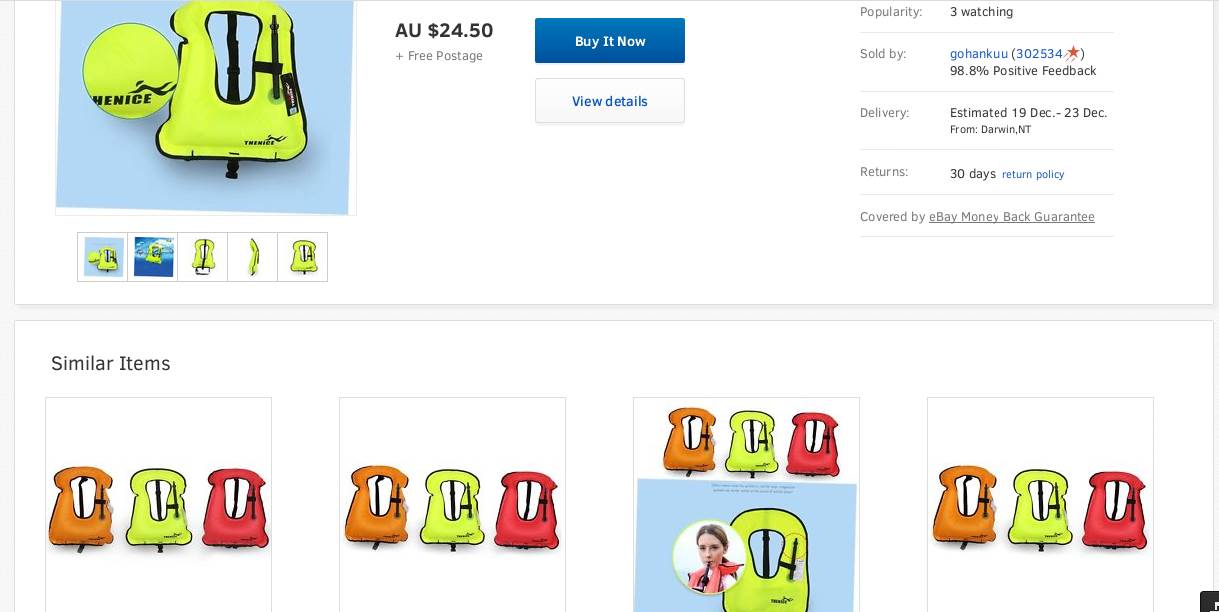Viewport: 1219px width, 612px height.
Task: Click the Buy It Now button
Action: pyautogui.click(x=610, y=41)
